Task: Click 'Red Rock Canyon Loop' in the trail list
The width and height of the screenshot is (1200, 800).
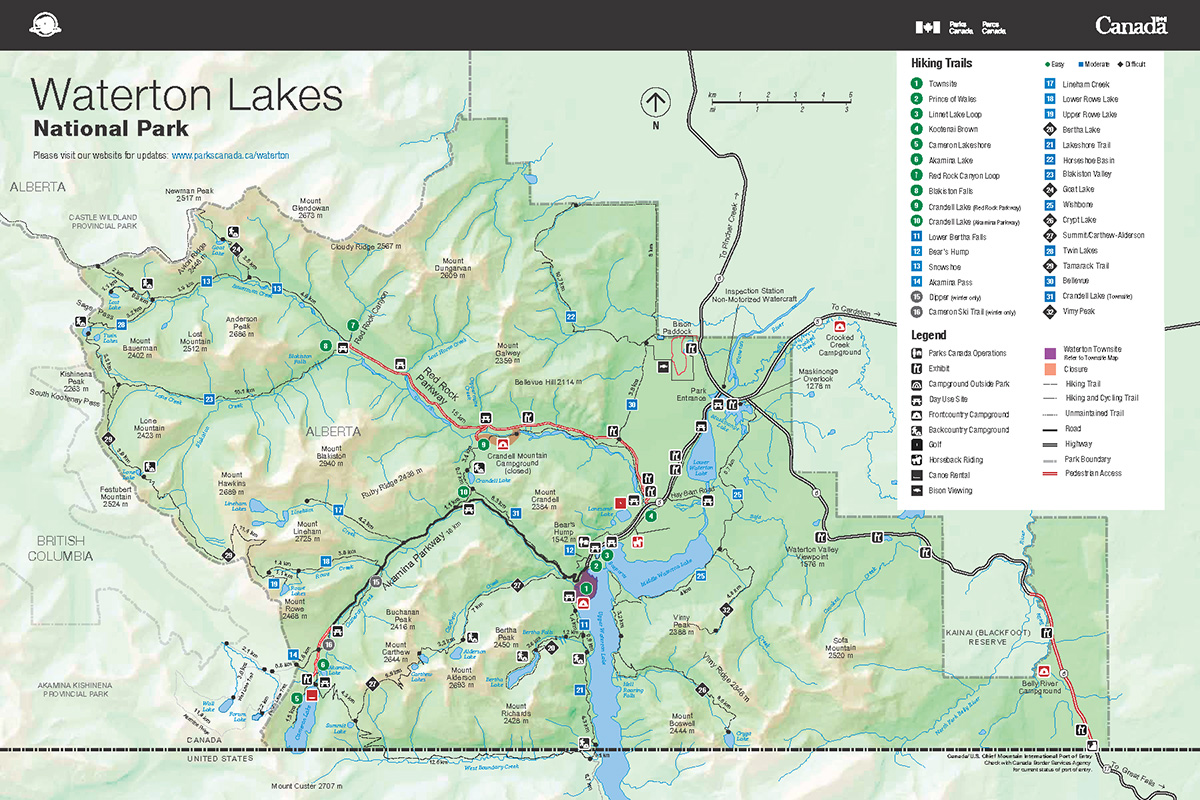Action: point(964,175)
